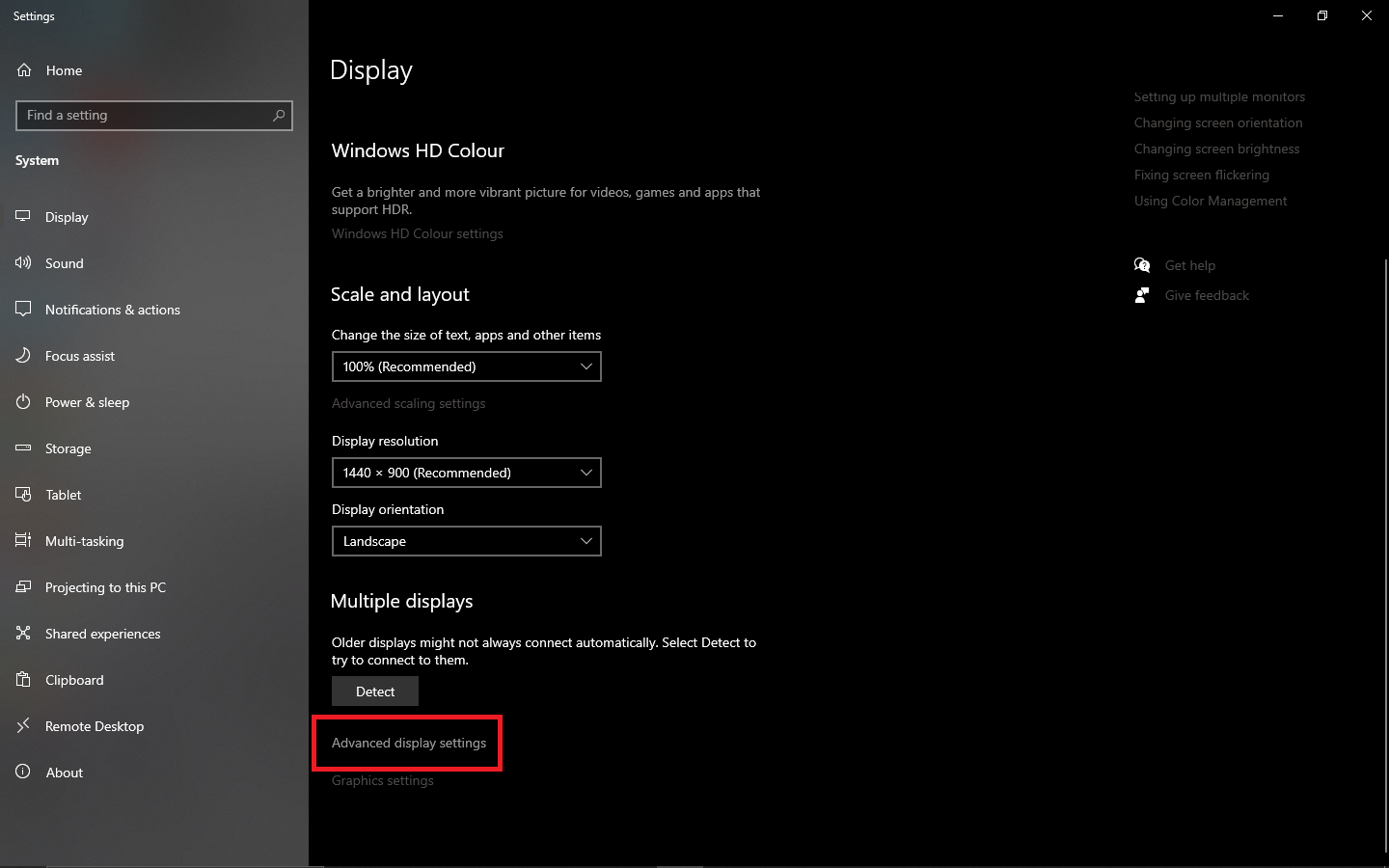Click the Sound speaker icon
This screenshot has width=1389, height=868.
23,263
